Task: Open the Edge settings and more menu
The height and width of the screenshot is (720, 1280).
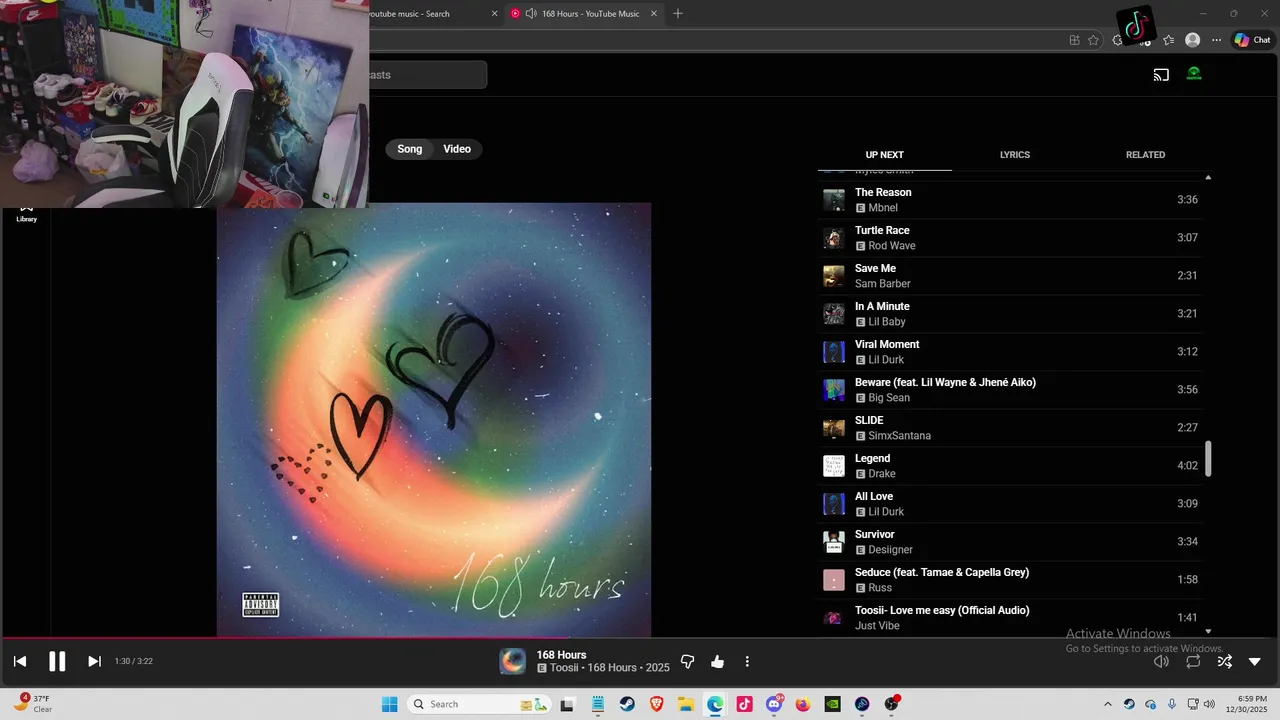Action: click(x=1216, y=40)
